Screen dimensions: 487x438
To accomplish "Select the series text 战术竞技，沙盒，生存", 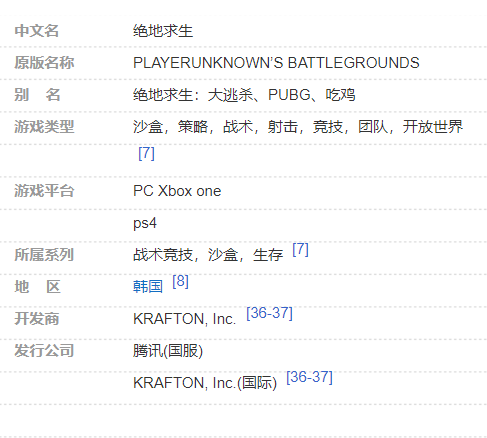I will coord(208,255).
